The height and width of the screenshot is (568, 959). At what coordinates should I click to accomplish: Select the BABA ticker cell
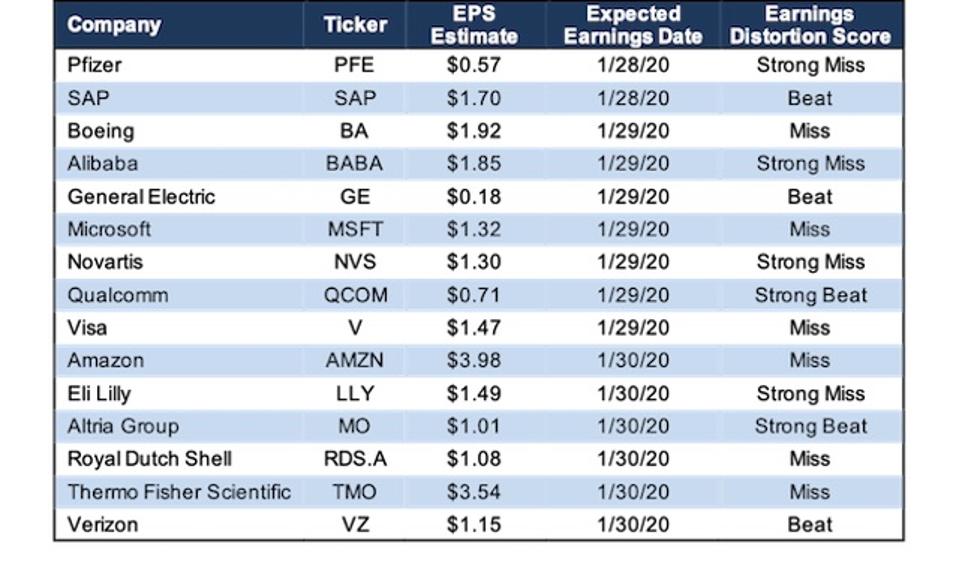click(355, 164)
